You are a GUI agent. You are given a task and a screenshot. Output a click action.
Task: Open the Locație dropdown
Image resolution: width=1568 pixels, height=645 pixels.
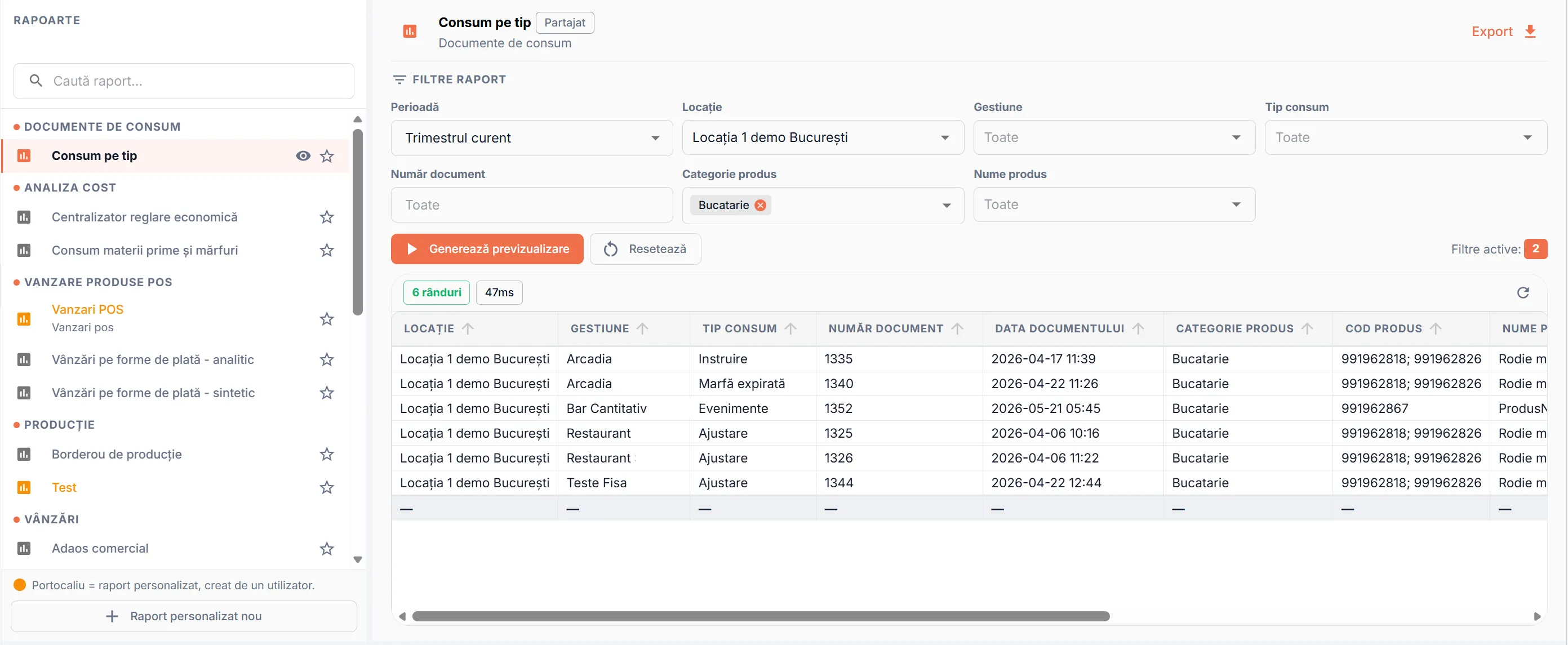823,137
